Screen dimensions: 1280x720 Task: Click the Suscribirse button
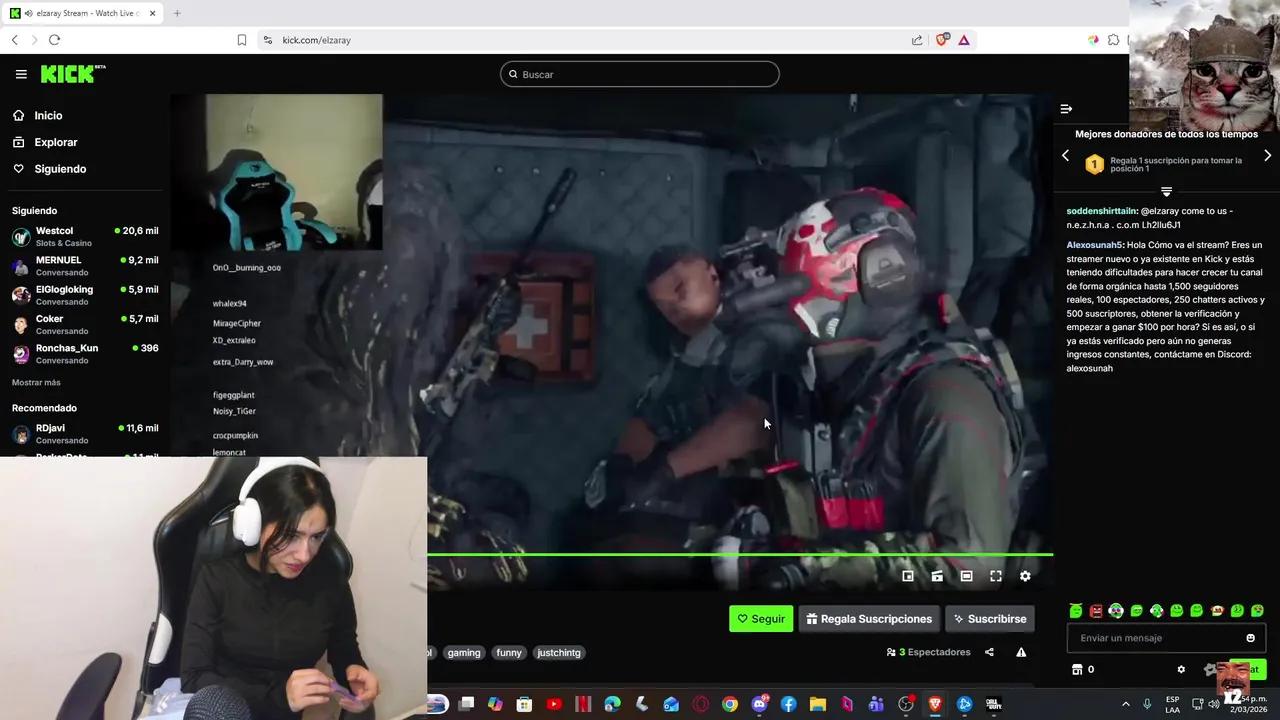pyautogui.click(x=990, y=619)
